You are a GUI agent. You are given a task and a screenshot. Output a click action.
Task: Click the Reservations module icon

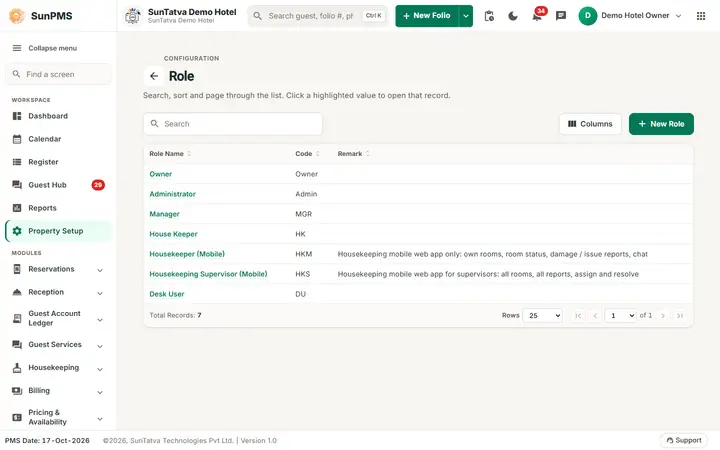point(17,269)
